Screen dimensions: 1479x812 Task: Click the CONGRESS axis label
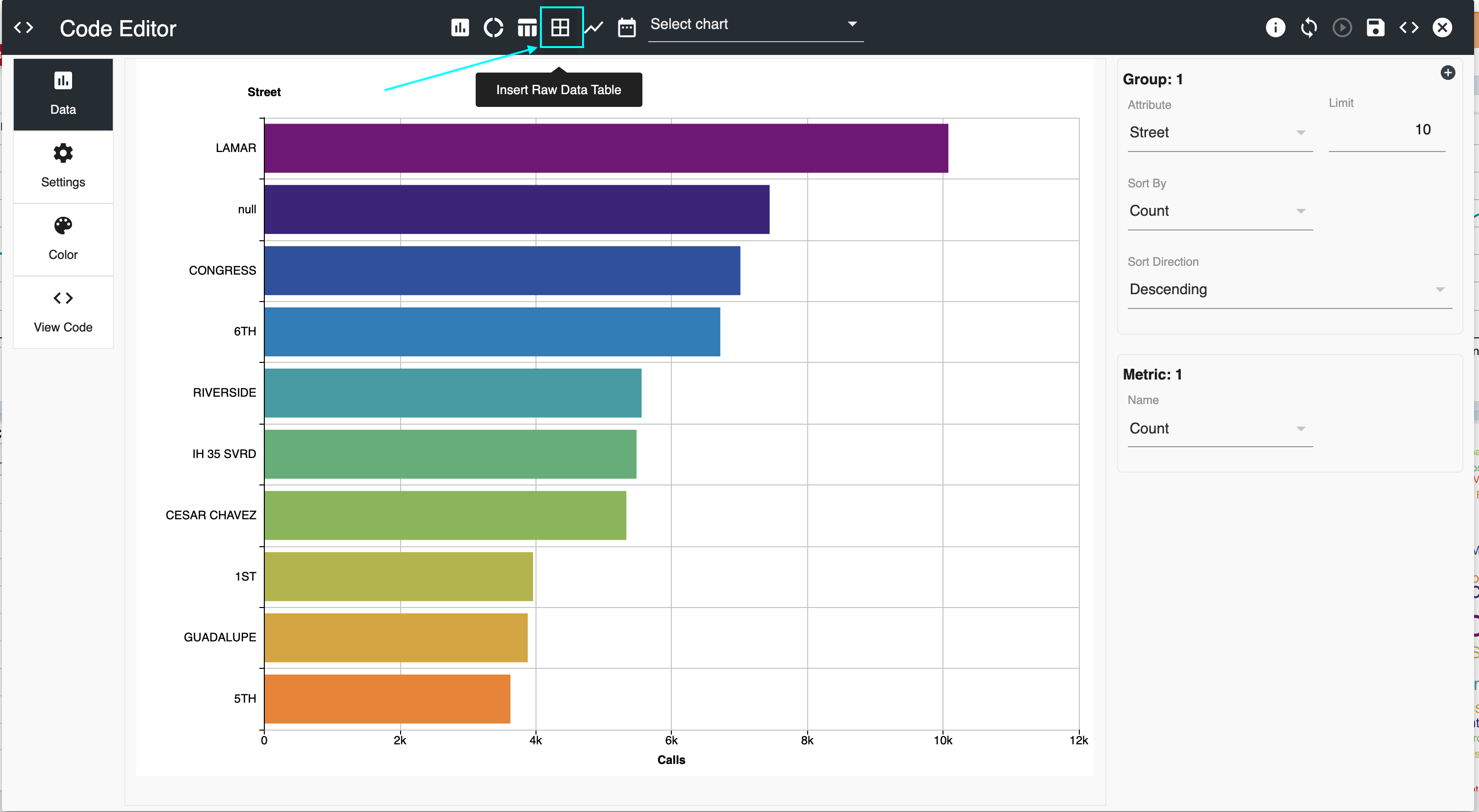(222, 271)
